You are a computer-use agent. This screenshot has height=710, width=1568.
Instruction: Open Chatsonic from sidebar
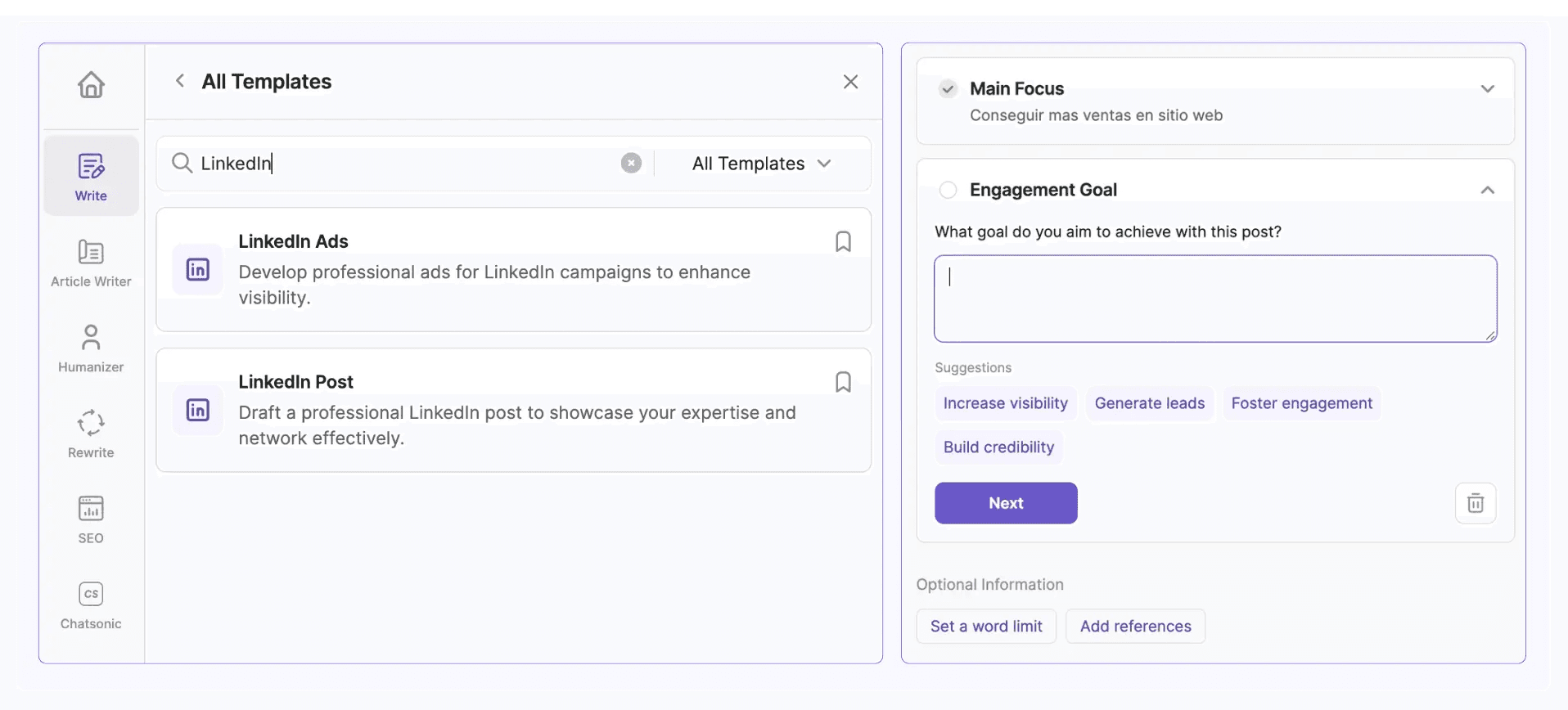point(91,605)
